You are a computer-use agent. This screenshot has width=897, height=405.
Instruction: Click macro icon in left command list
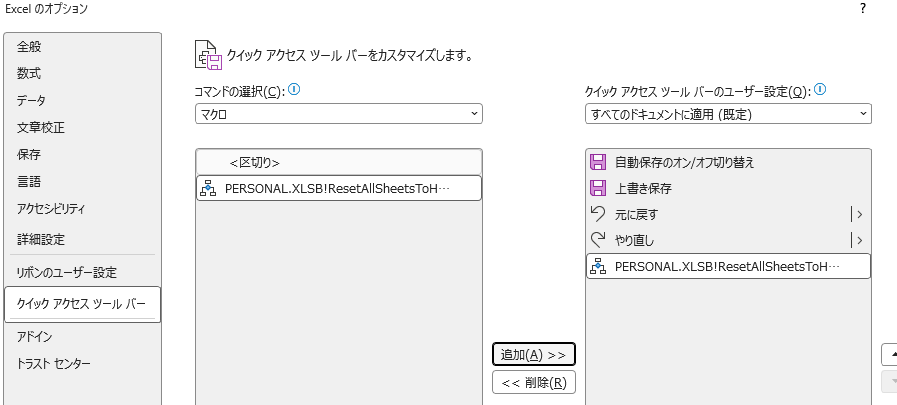[208, 188]
